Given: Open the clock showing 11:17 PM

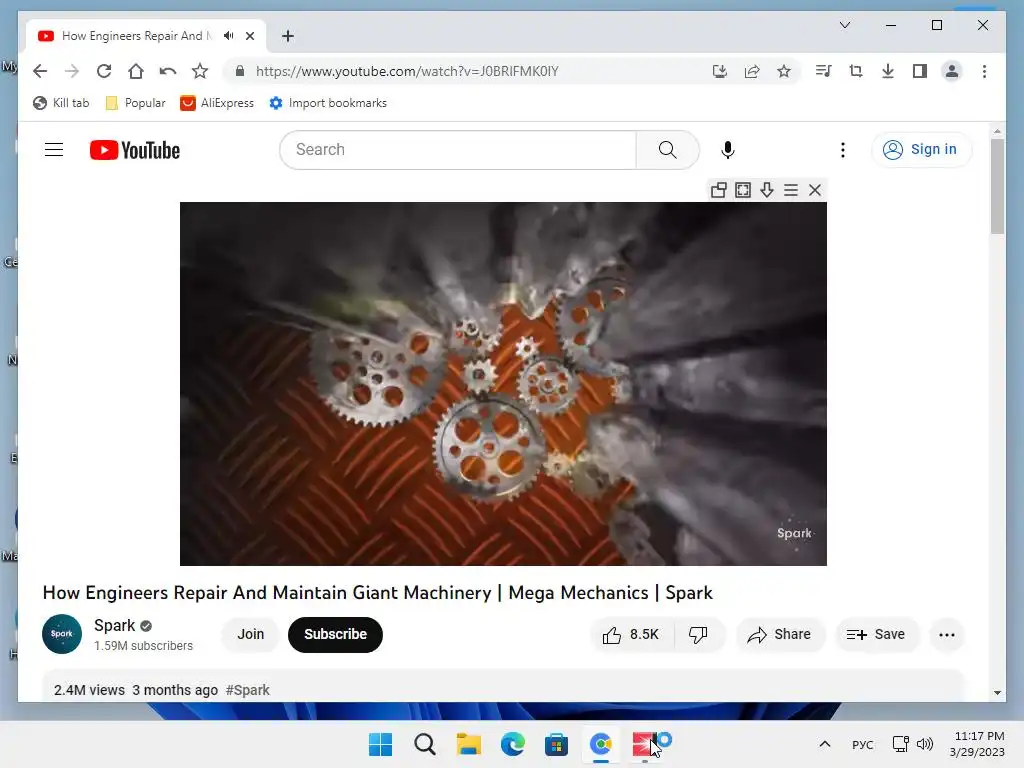Looking at the screenshot, I should click(977, 744).
